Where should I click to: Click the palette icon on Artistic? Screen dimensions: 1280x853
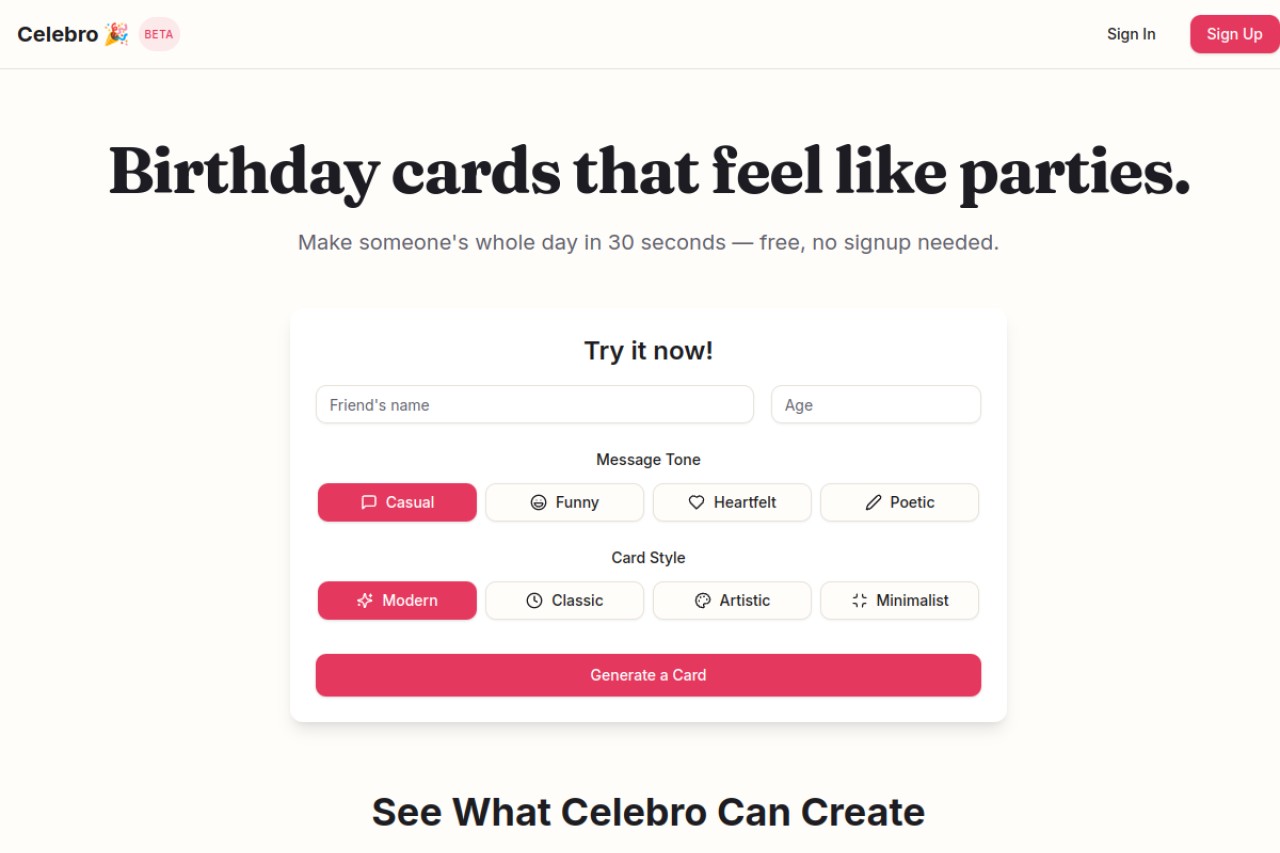[x=703, y=600]
